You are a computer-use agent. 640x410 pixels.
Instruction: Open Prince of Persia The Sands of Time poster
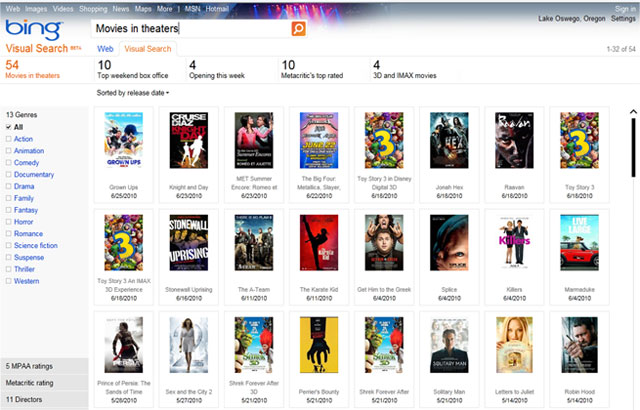click(x=124, y=345)
